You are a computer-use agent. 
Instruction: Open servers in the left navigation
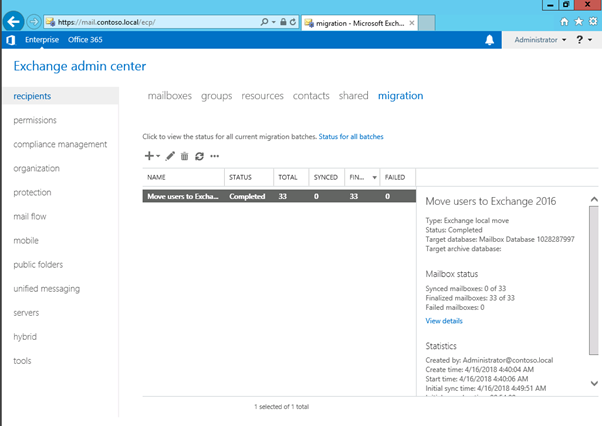(26, 313)
